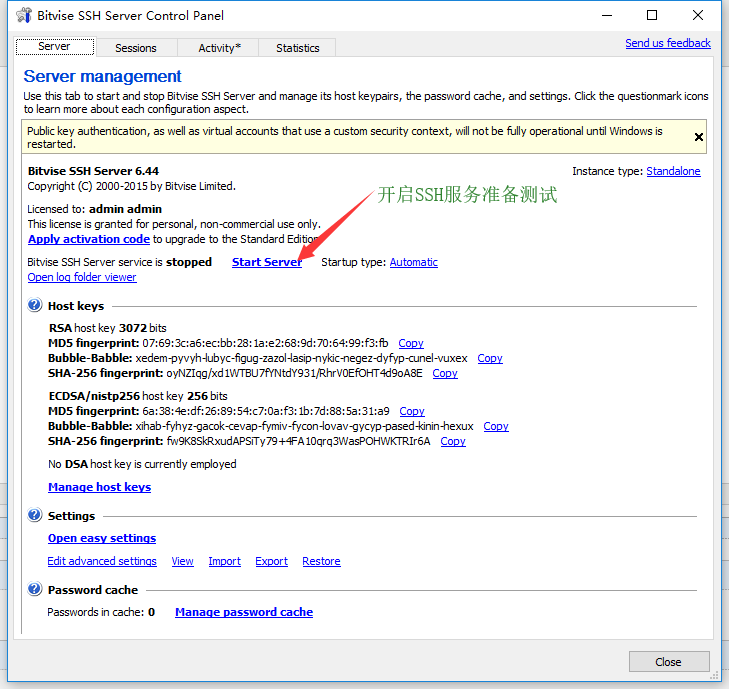Click the Export settings link

point(271,561)
